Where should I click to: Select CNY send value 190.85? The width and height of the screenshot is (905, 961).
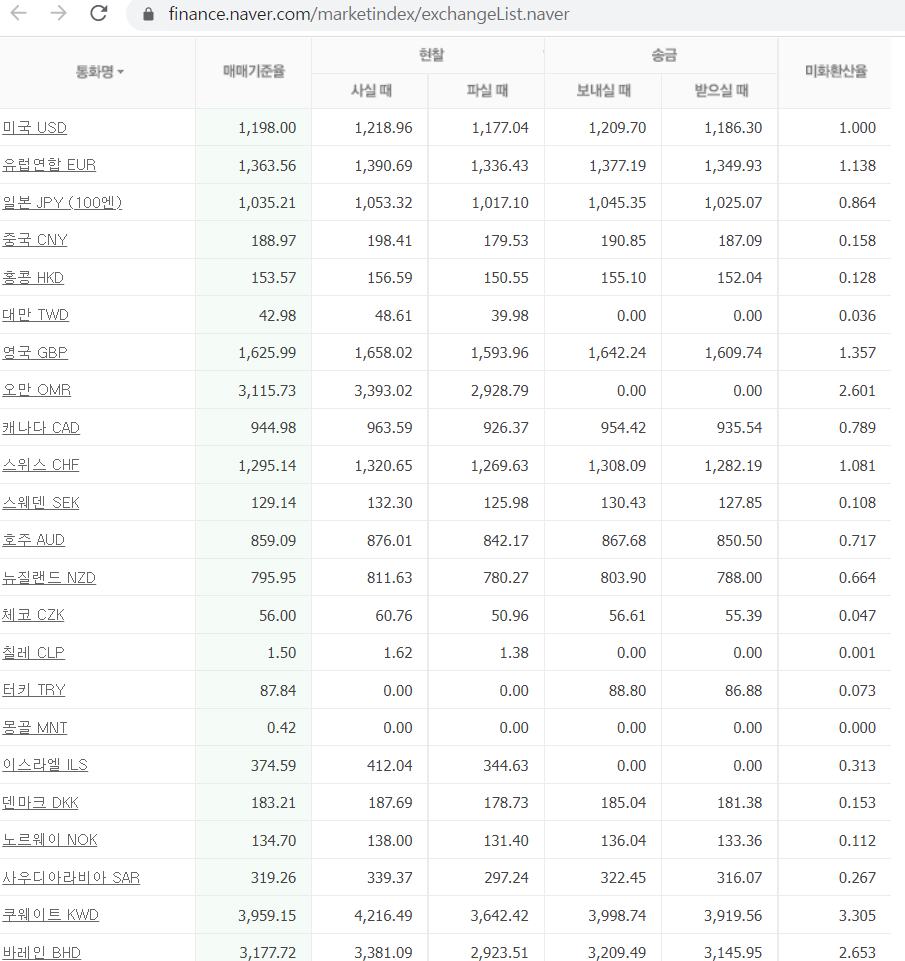click(623, 240)
